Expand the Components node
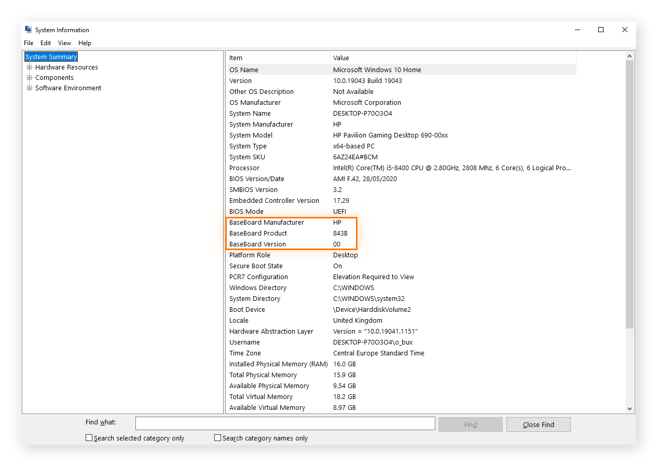Viewport: 660px width, 468px height. click(29, 77)
